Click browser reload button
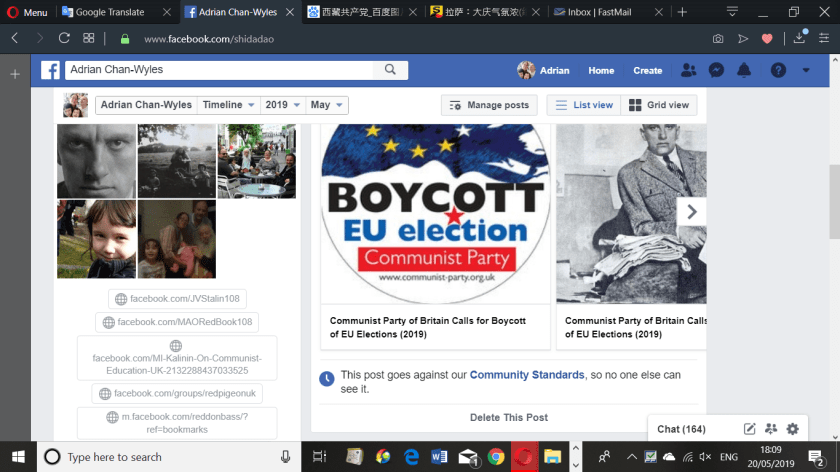The height and width of the screenshot is (472, 840). tap(64, 38)
